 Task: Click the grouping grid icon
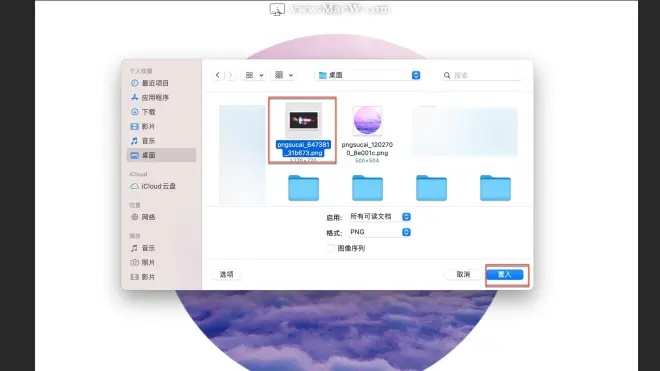coord(279,75)
